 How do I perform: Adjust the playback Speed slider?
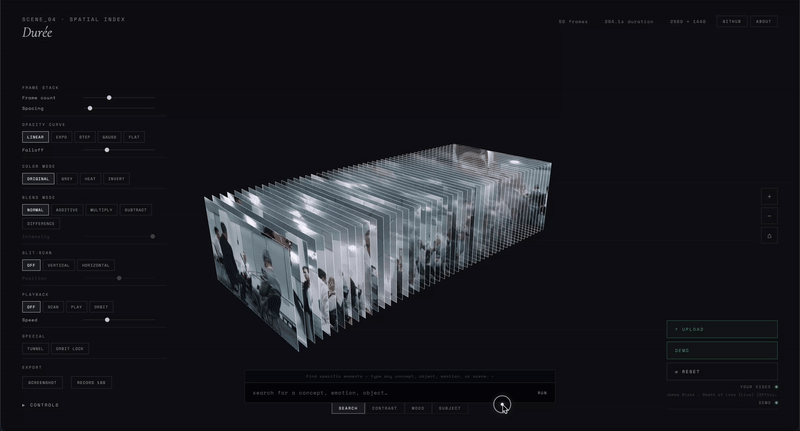(x=119, y=320)
